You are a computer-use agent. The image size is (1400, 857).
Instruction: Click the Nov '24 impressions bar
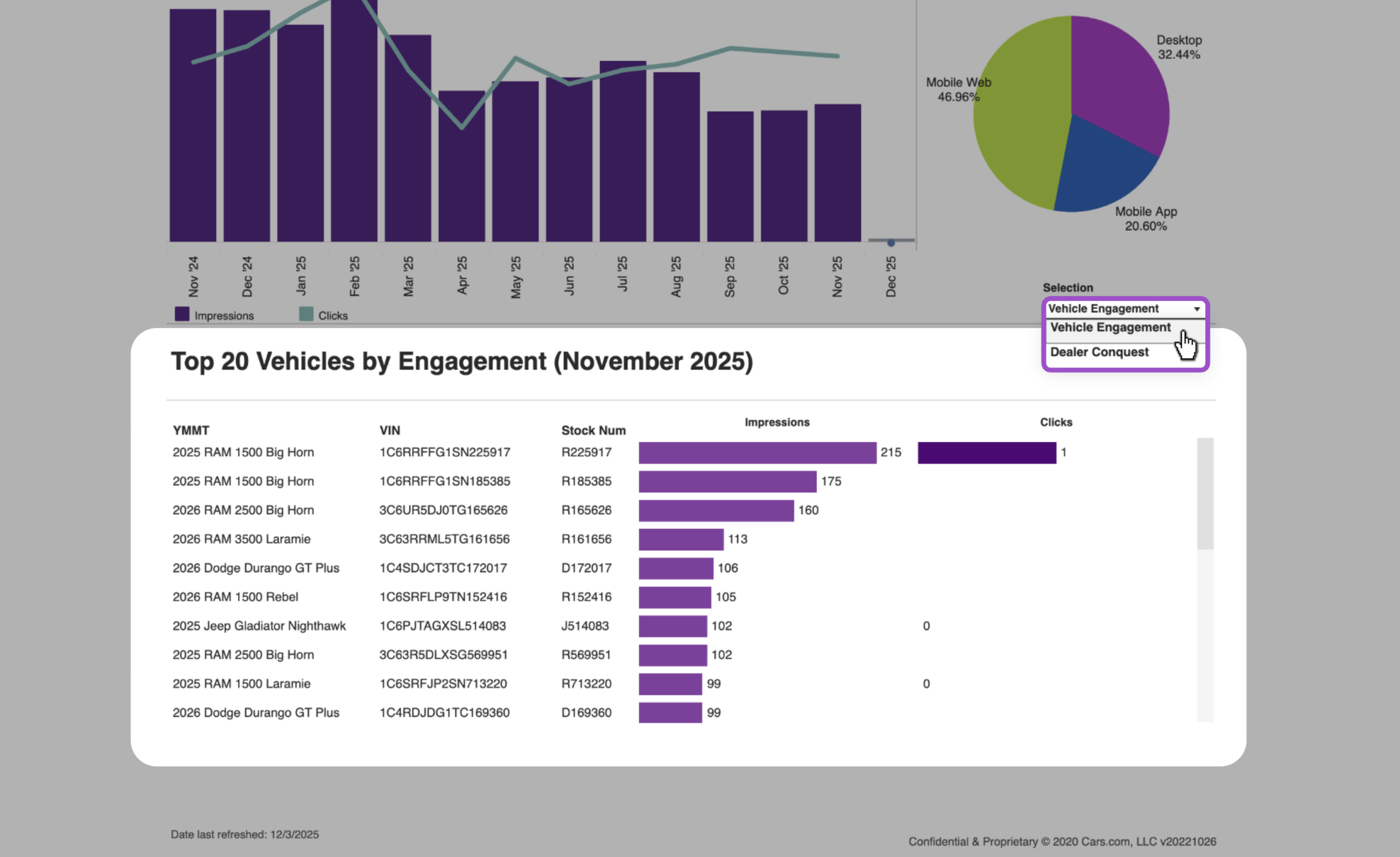(x=193, y=125)
